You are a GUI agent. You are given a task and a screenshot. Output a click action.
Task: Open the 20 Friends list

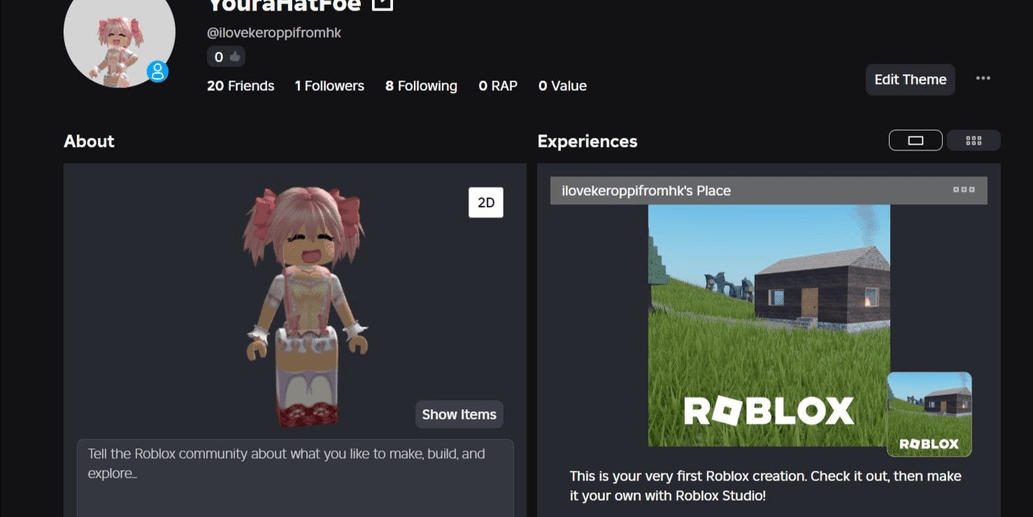[x=240, y=86]
